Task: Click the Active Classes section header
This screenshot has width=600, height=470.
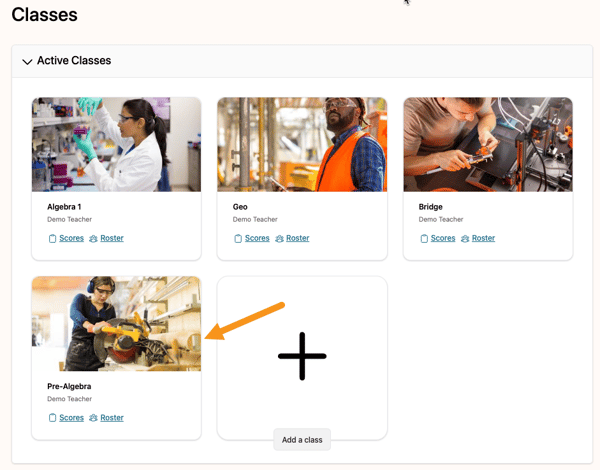Action: 74,61
